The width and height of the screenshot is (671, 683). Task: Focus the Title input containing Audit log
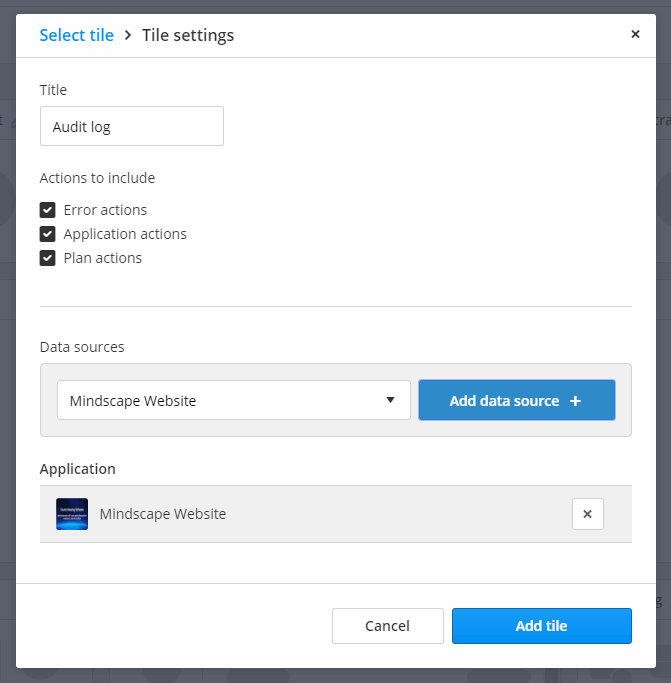point(131,127)
